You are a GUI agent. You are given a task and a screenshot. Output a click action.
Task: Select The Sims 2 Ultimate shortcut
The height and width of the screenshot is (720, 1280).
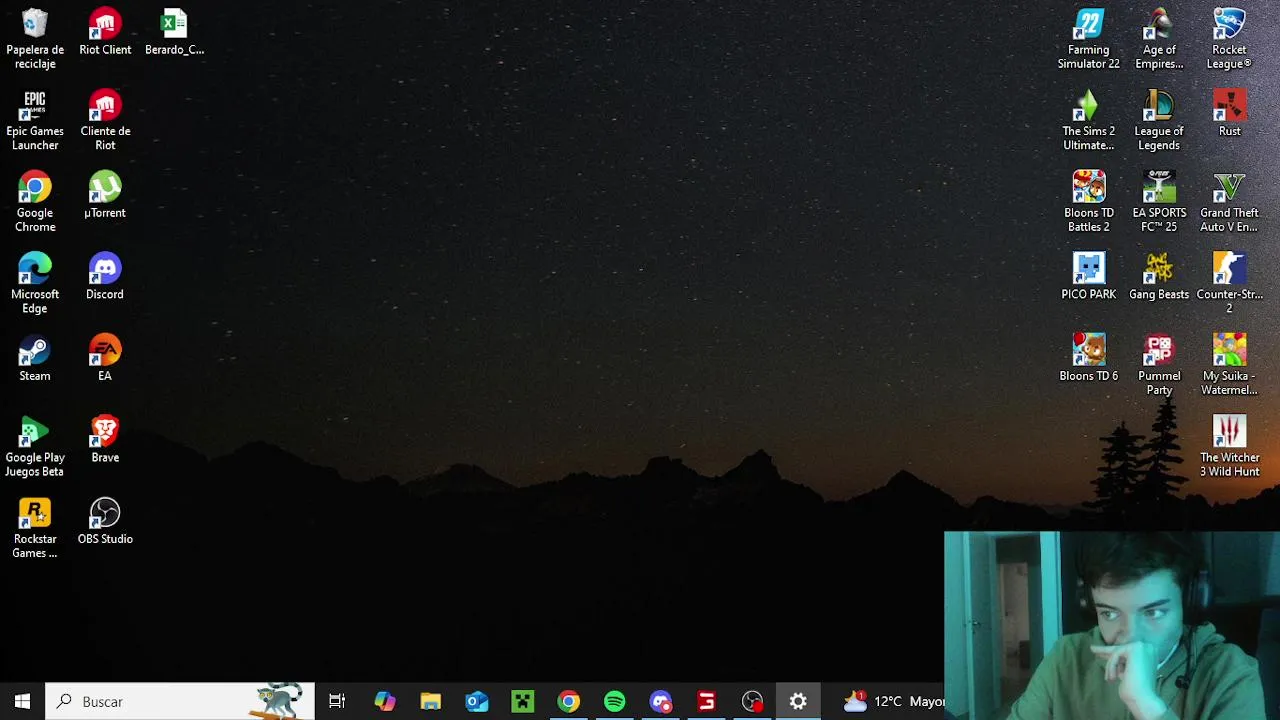(1089, 121)
